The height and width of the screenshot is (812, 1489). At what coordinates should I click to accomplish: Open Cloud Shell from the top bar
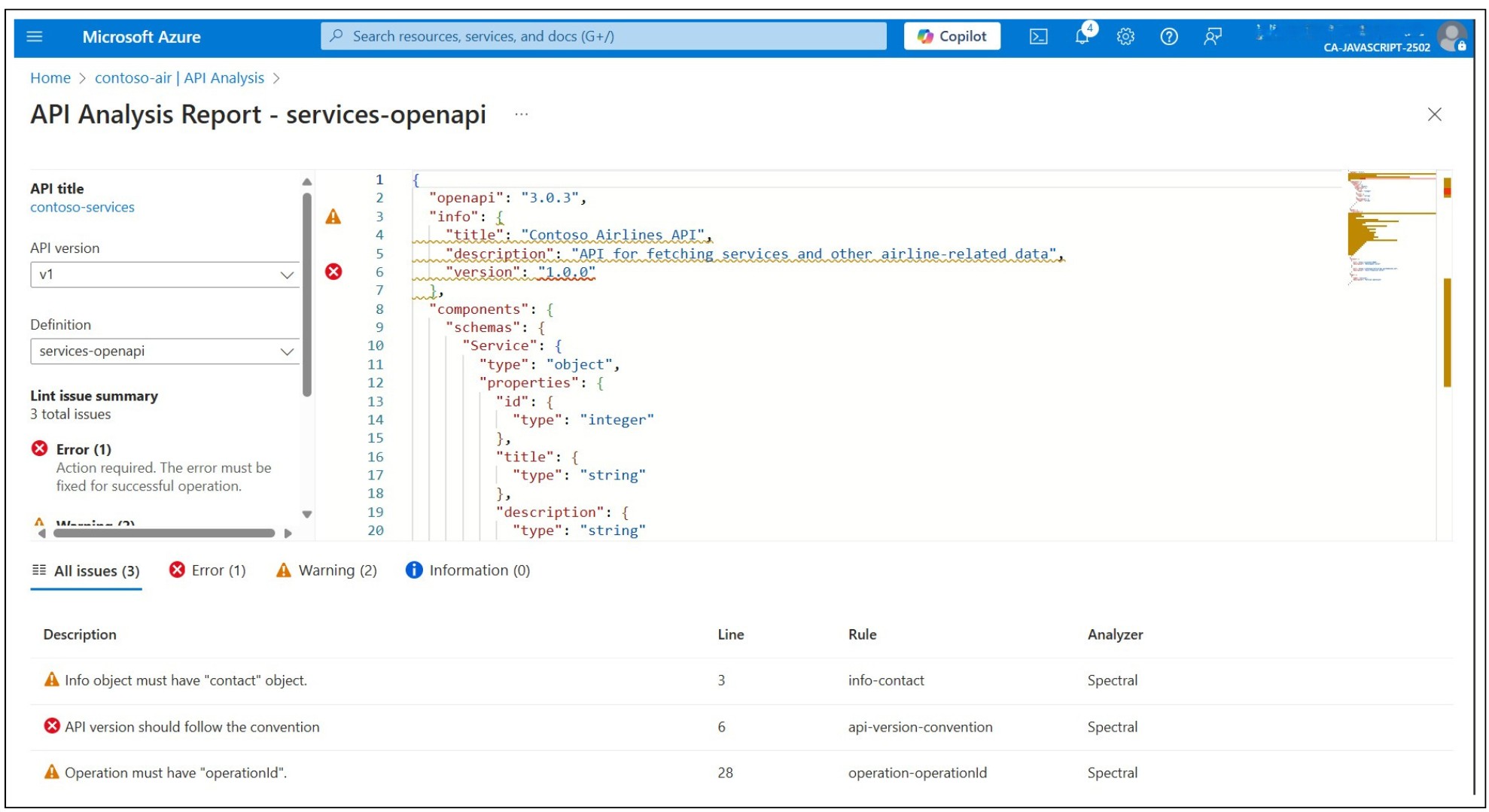point(1038,36)
